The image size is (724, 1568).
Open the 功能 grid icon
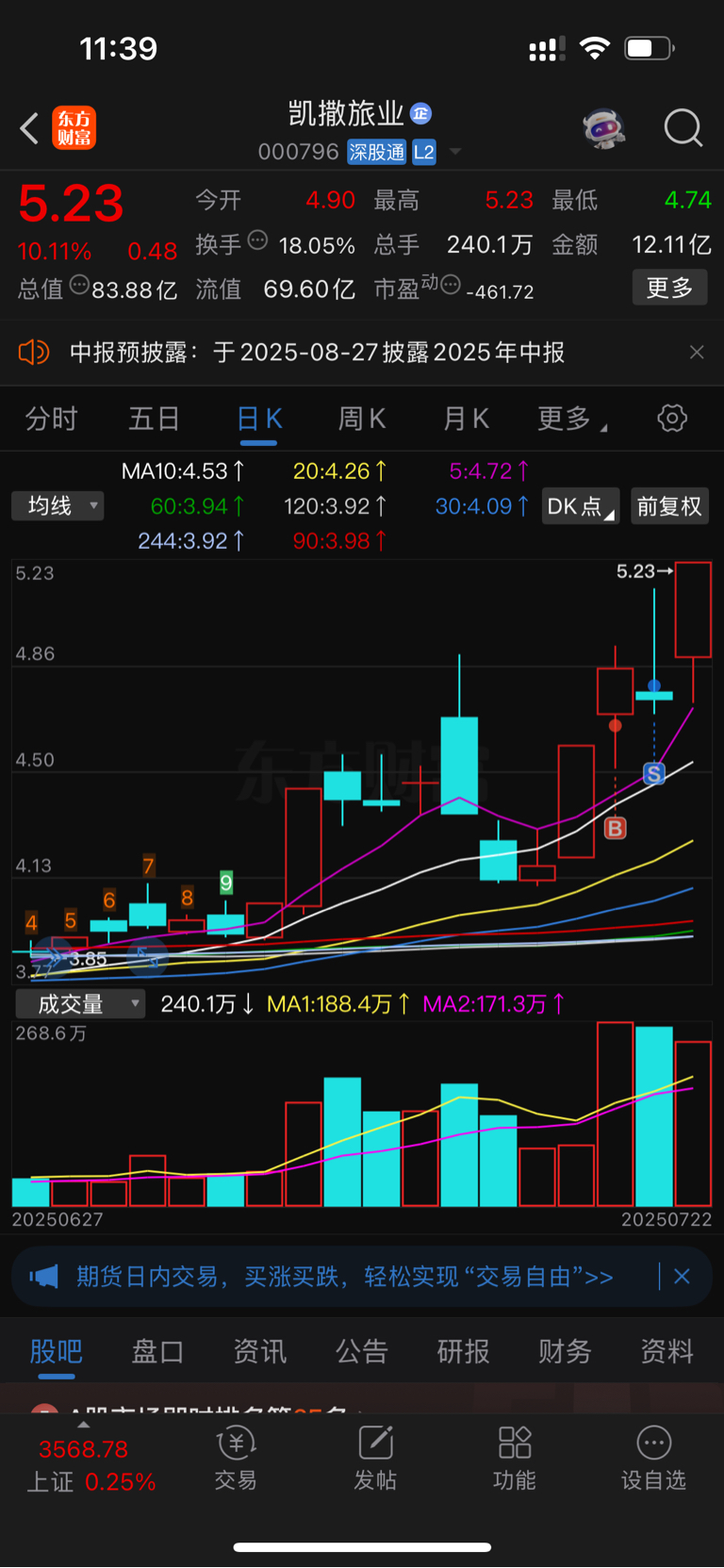[x=515, y=1443]
